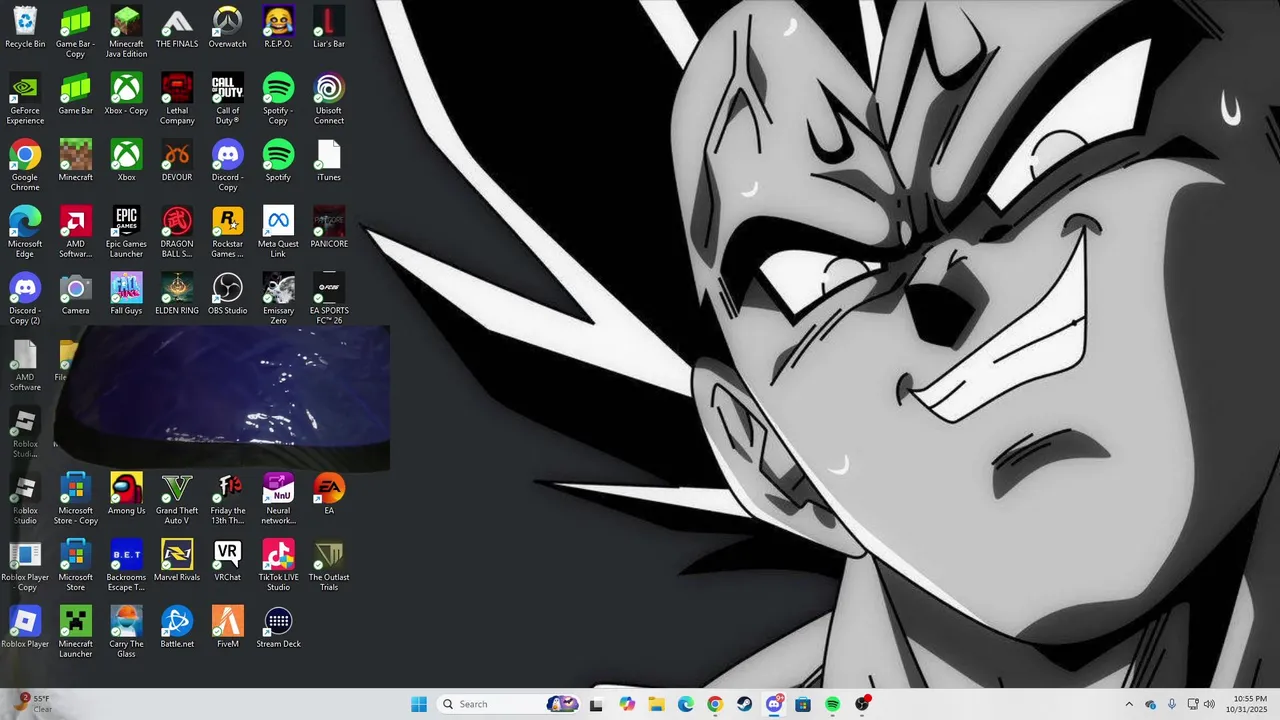This screenshot has width=1280, height=720.
Task: Open FiveM desktop shortcut
Action: click(x=228, y=628)
